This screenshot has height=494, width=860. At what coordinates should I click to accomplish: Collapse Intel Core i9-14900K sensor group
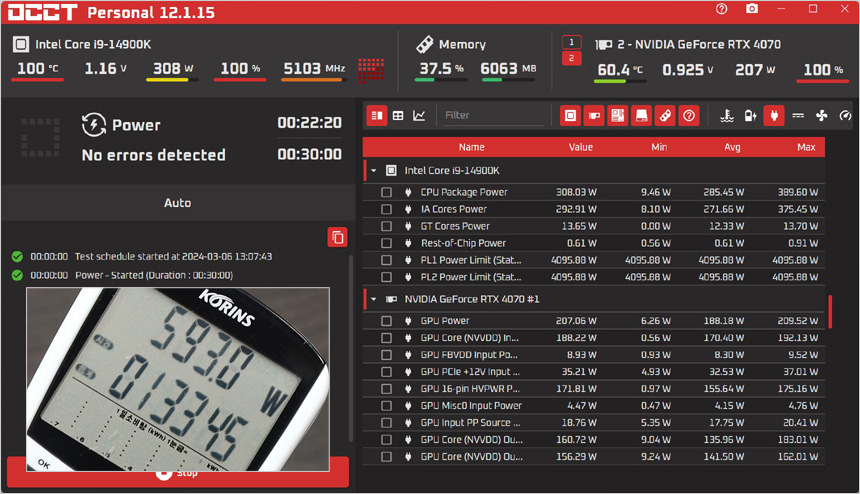click(374, 171)
